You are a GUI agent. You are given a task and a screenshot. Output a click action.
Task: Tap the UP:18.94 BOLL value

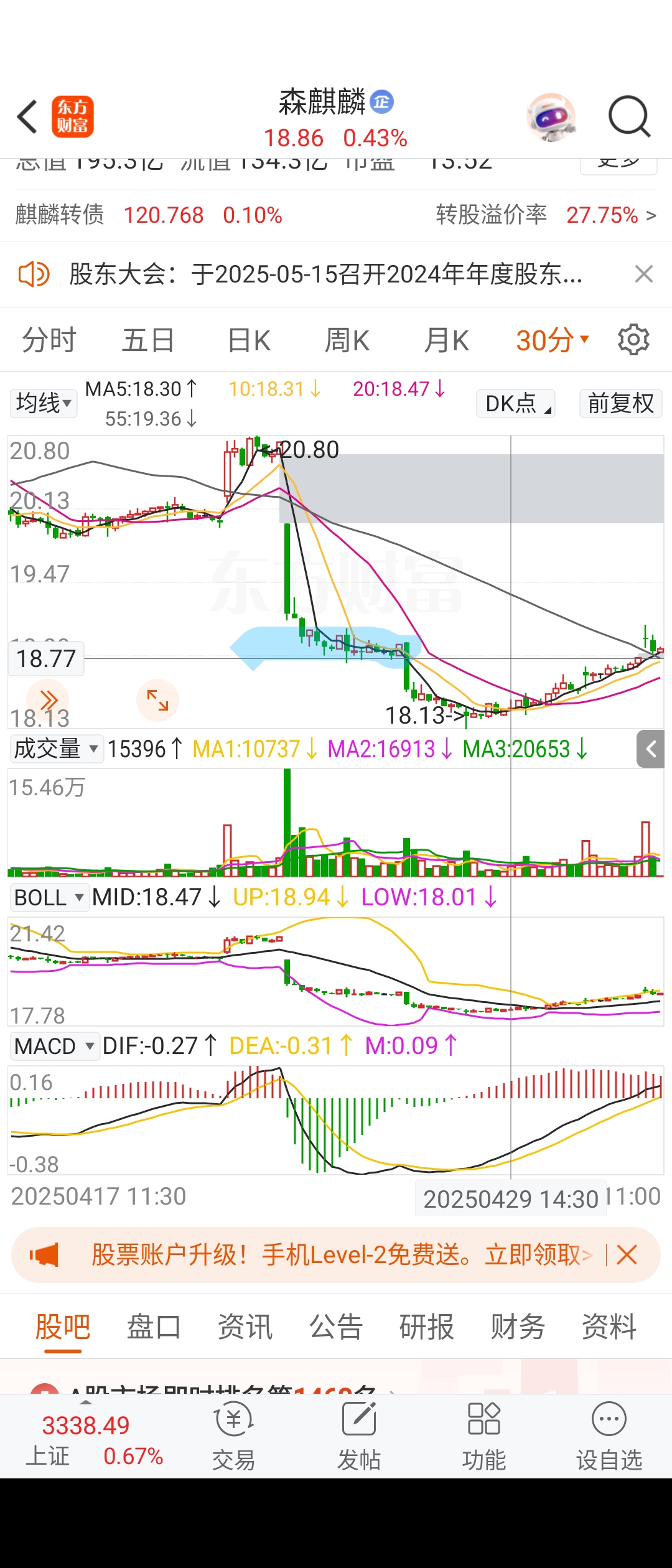click(290, 897)
